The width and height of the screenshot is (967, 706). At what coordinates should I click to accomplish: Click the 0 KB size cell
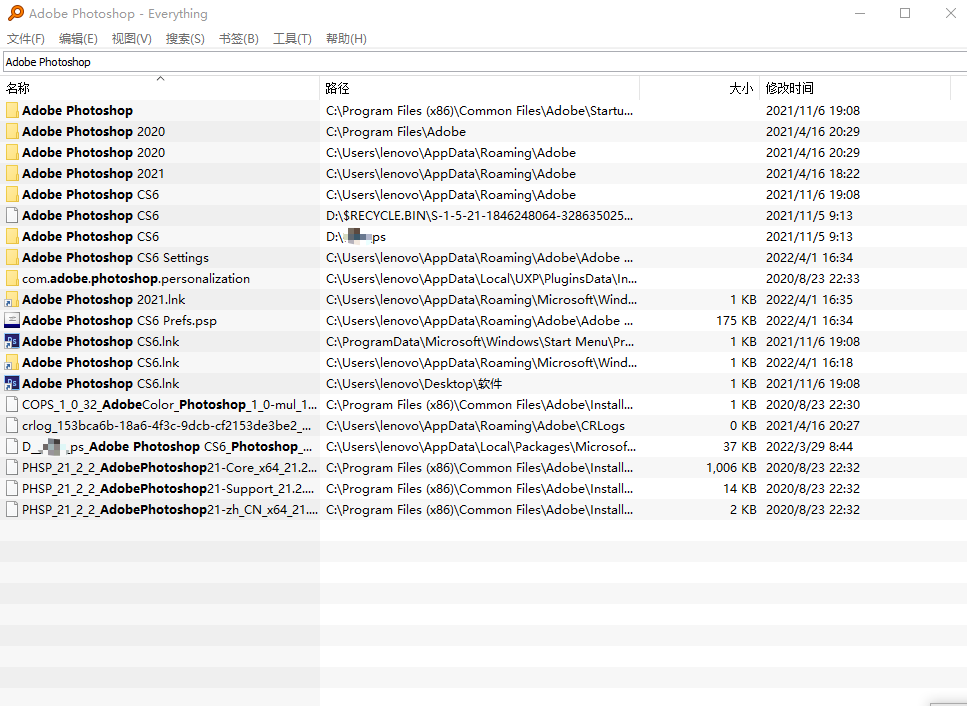pos(744,425)
